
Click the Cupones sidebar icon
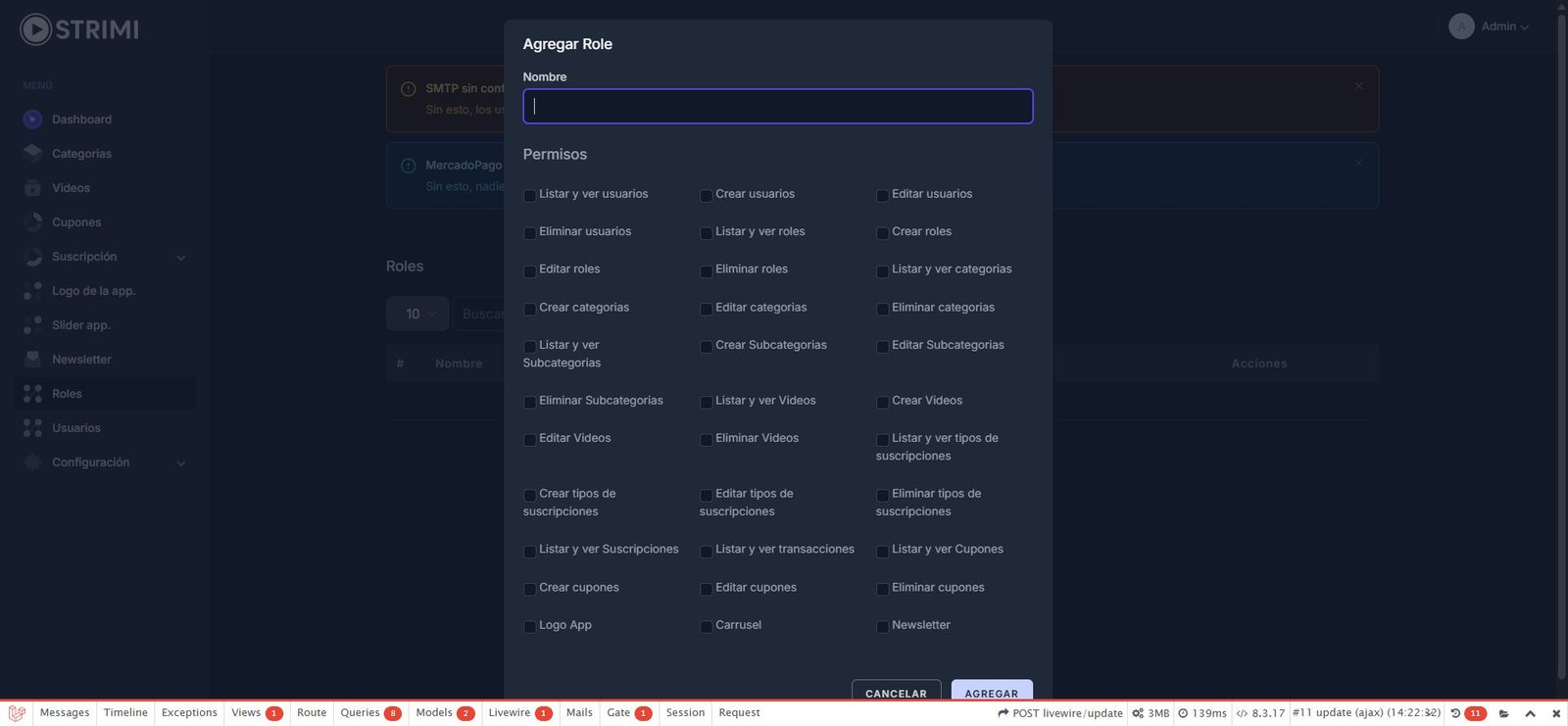pos(32,222)
